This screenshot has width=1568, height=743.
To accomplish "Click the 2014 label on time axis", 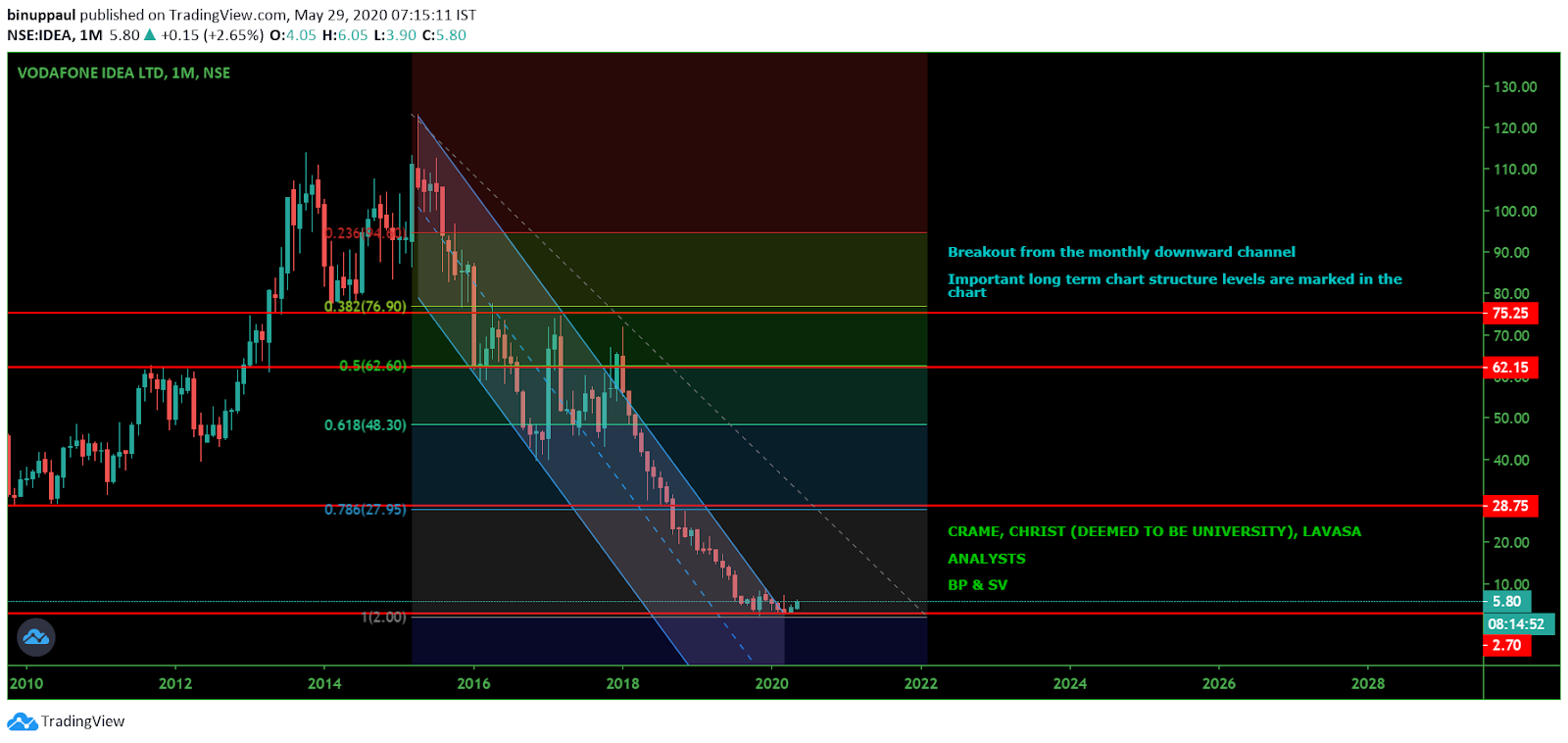I will (x=324, y=683).
